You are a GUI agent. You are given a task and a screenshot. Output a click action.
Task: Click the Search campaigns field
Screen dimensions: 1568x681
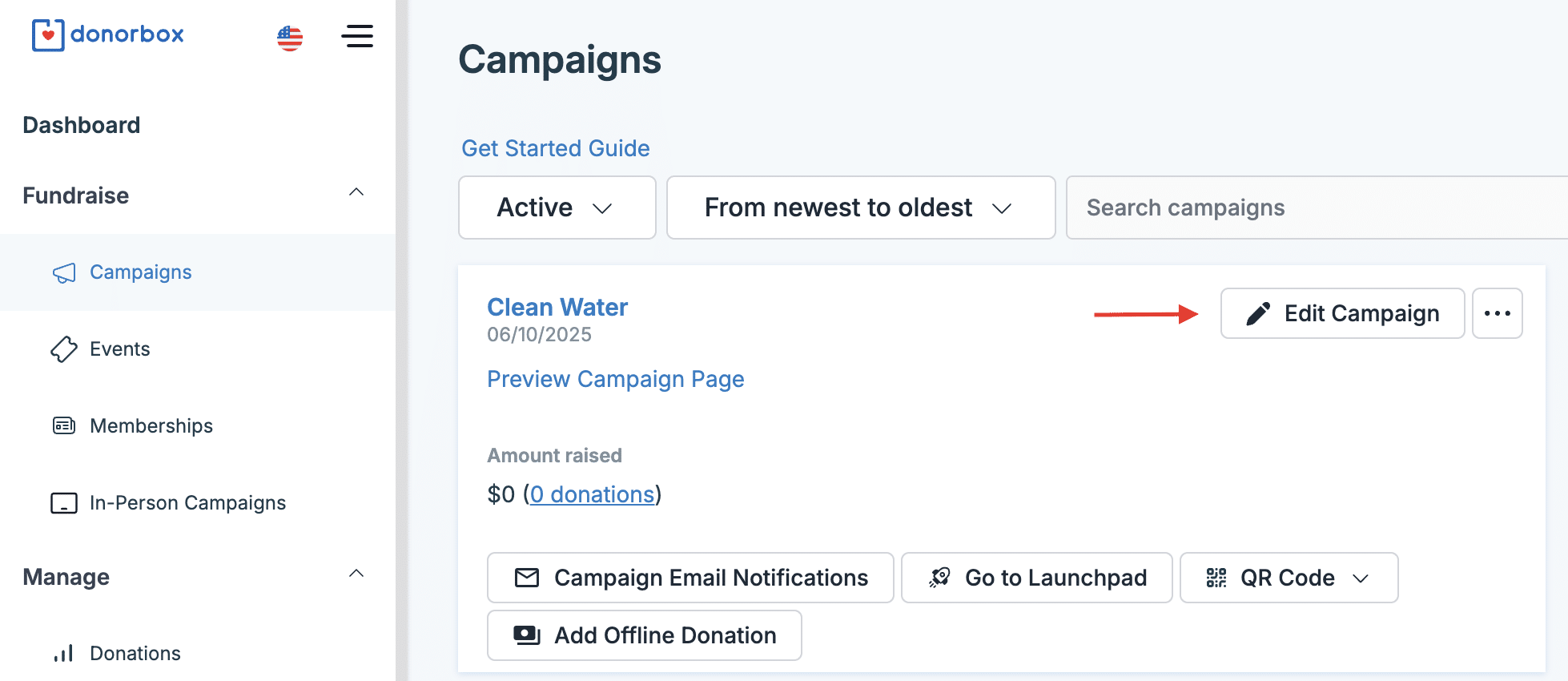point(1313,208)
